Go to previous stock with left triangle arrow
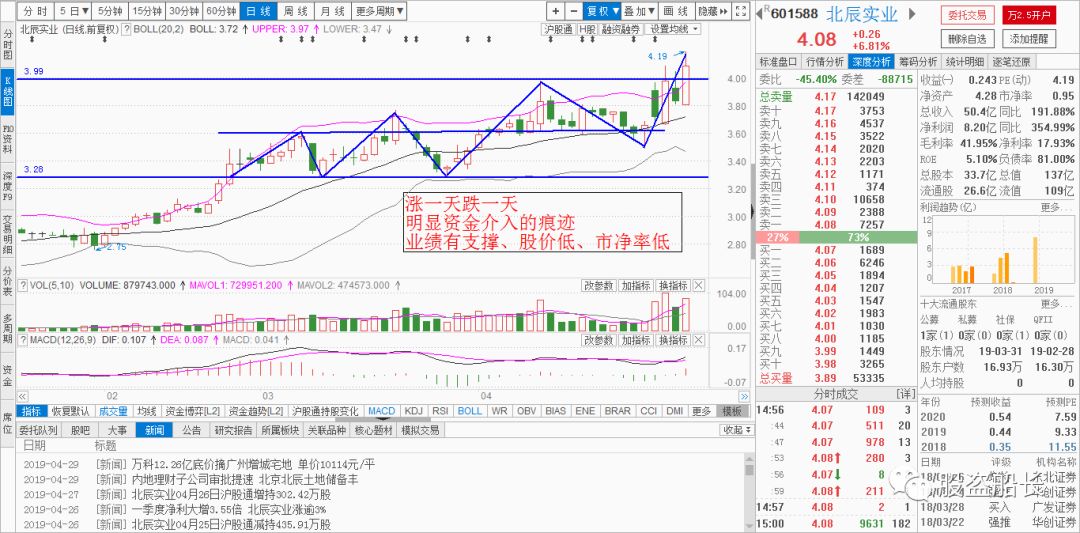1080x533 pixels. [761, 12]
